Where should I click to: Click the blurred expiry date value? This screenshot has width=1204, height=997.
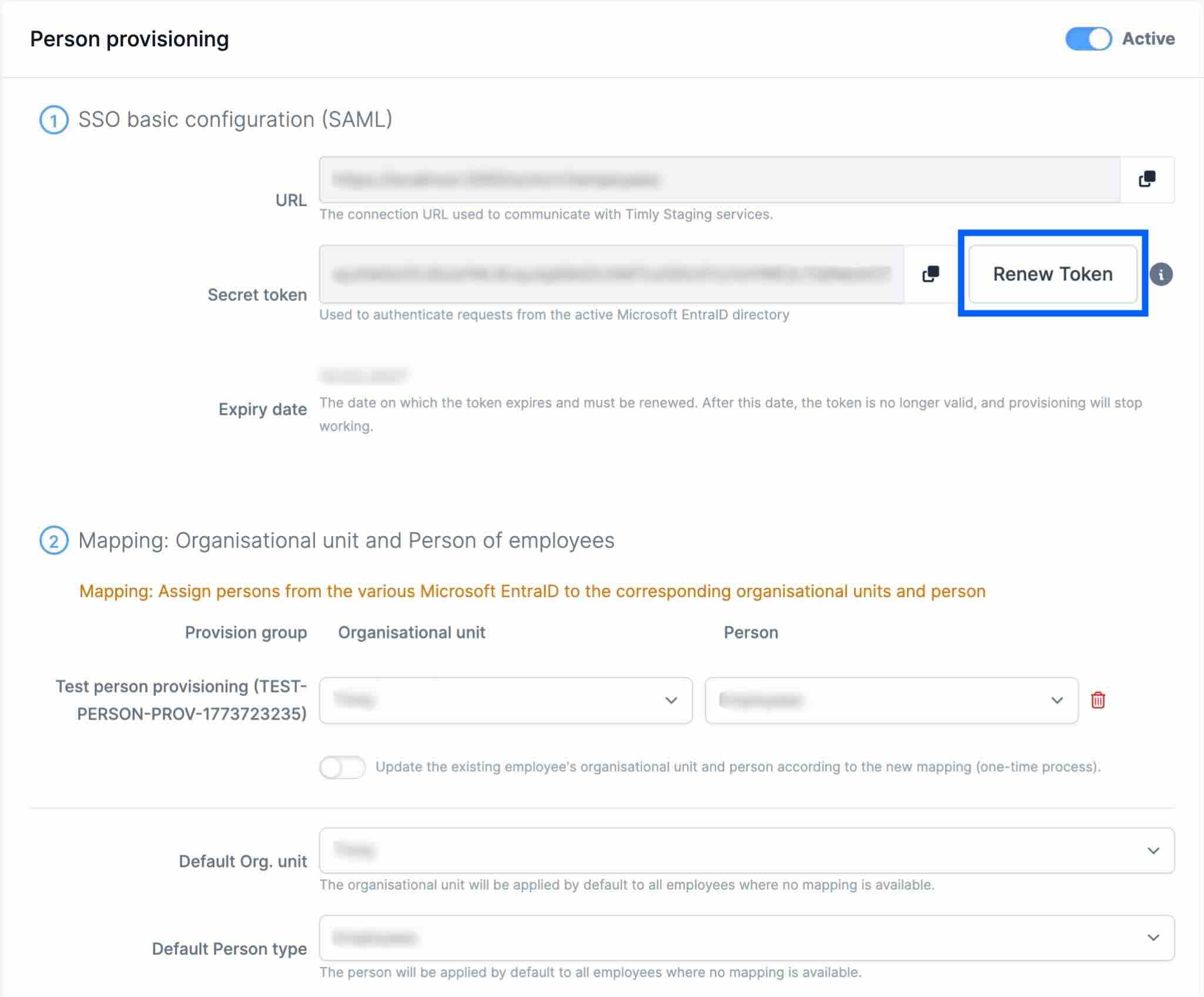(364, 375)
